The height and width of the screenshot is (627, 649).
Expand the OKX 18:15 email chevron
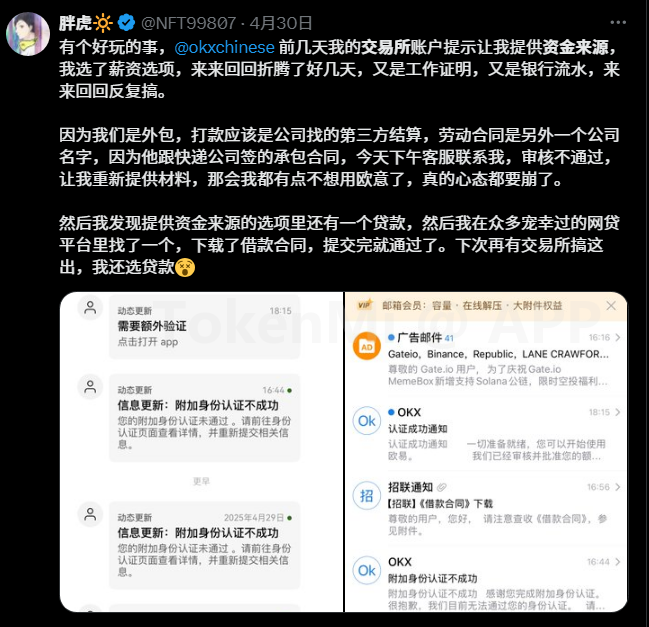click(x=618, y=412)
